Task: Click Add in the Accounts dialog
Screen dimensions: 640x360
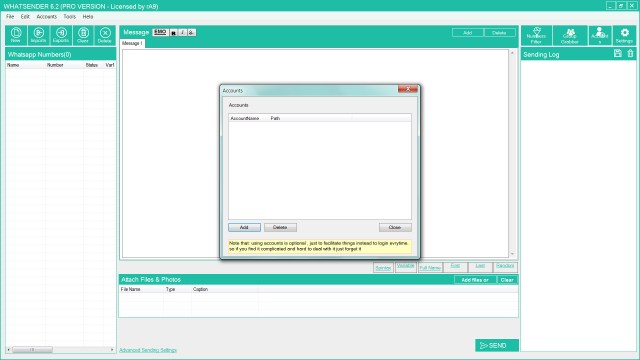Action: [244, 227]
